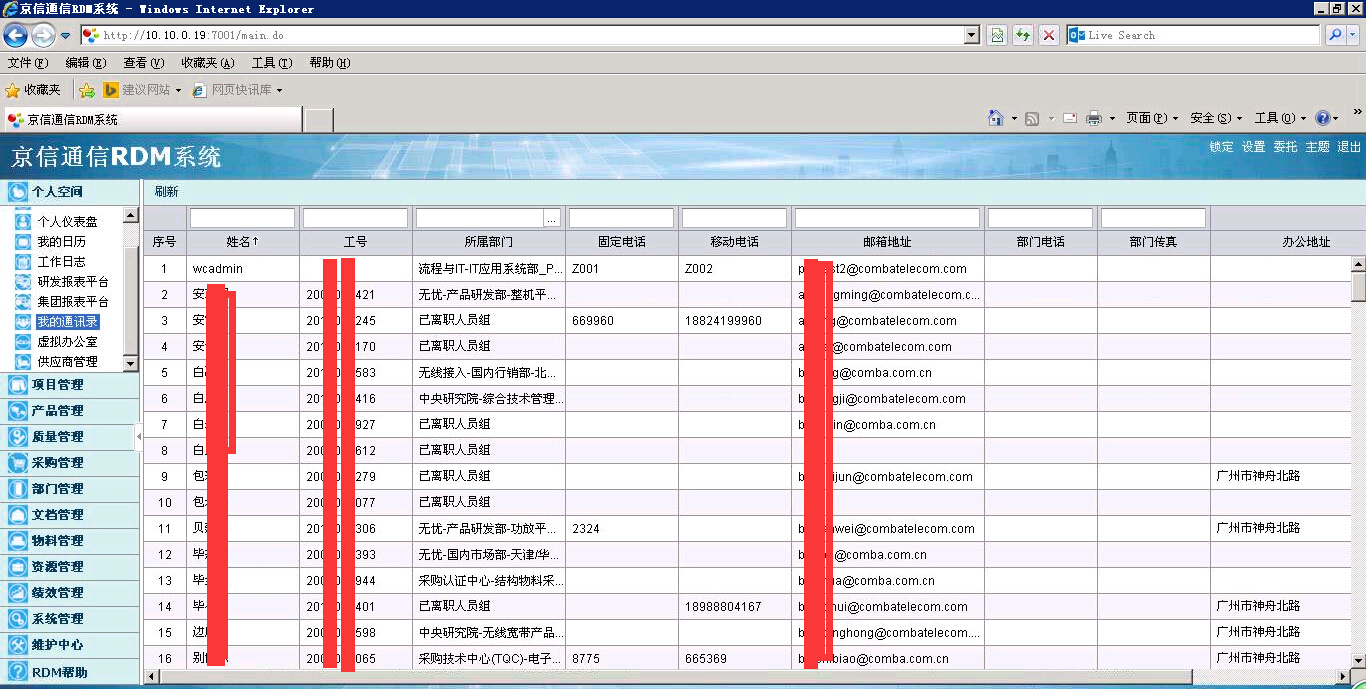Expand the 部门管理 section
This screenshot has width=1366, height=689.
pyautogui.click(x=70, y=489)
